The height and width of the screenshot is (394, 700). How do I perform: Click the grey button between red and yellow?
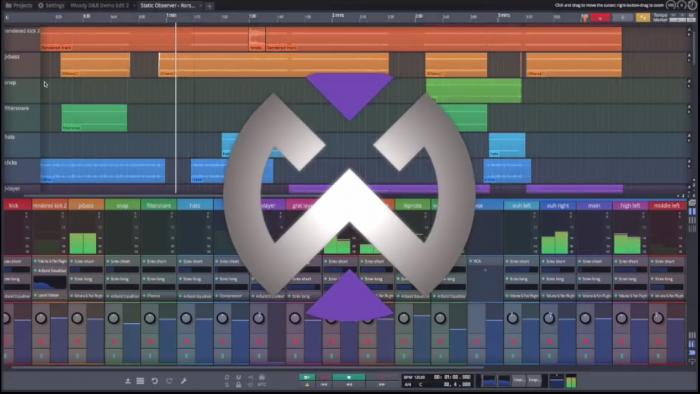623,18
